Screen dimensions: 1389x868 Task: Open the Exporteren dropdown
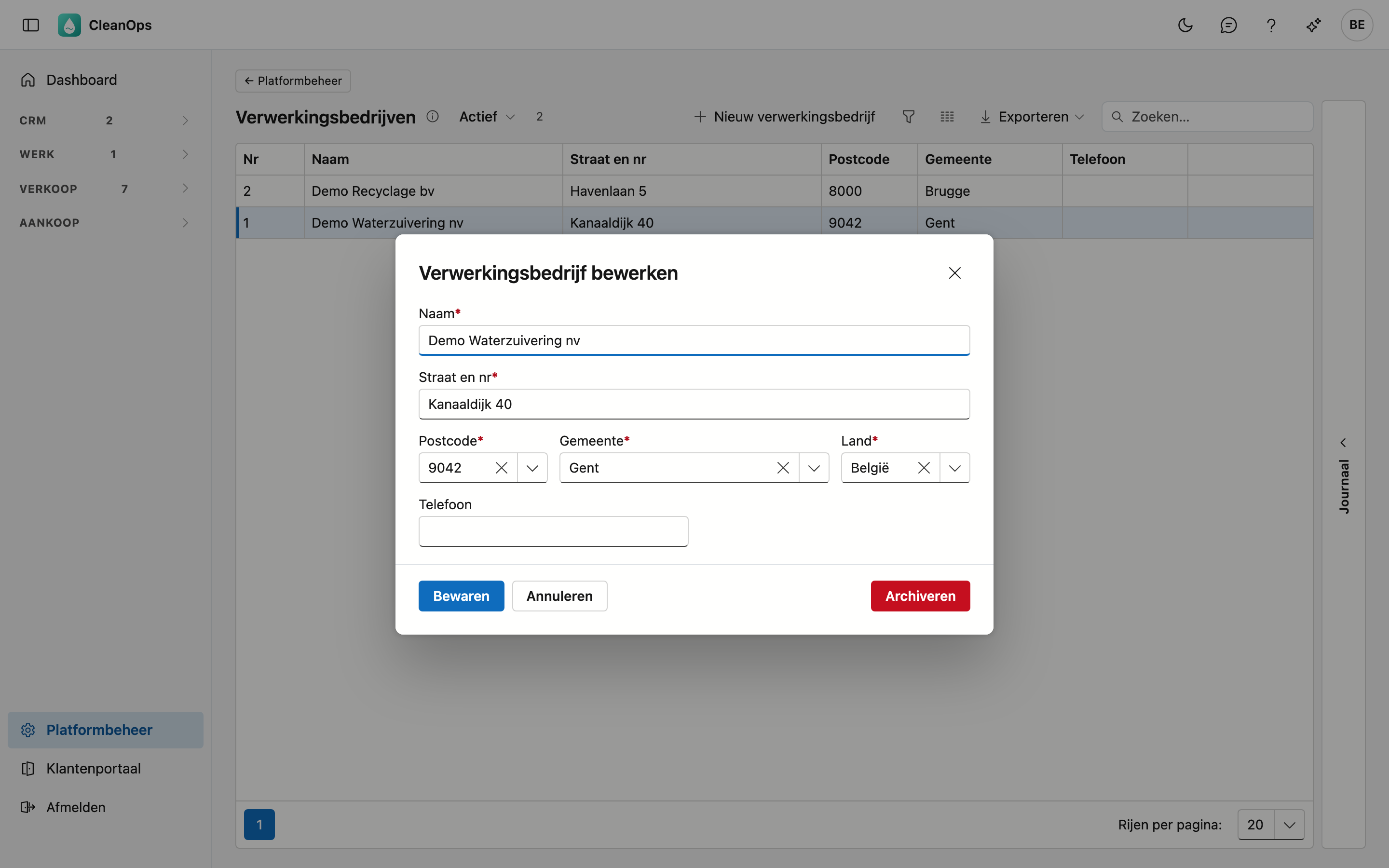tap(1032, 117)
